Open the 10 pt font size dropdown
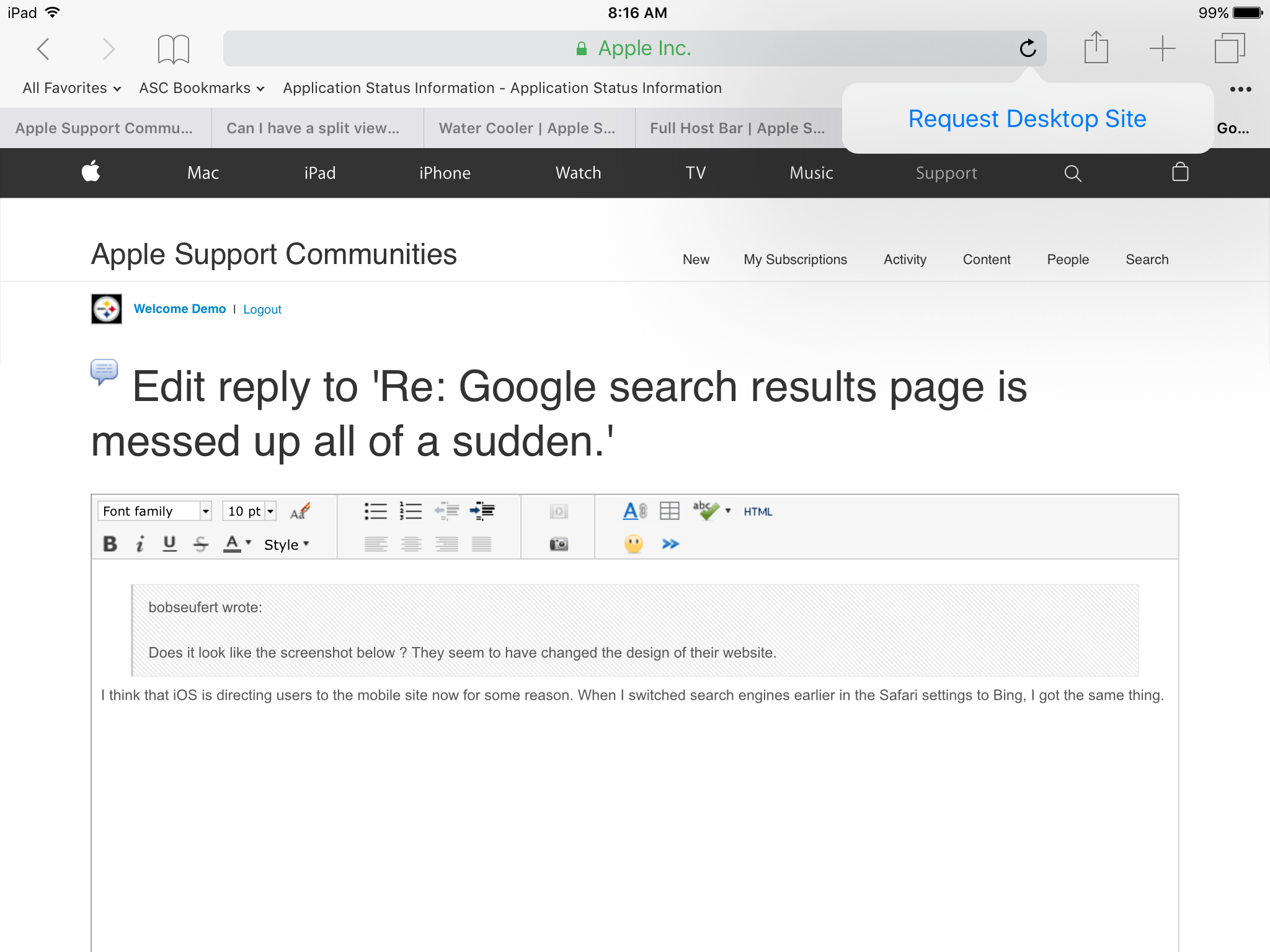The width and height of the screenshot is (1270, 952). tap(249, 511)
